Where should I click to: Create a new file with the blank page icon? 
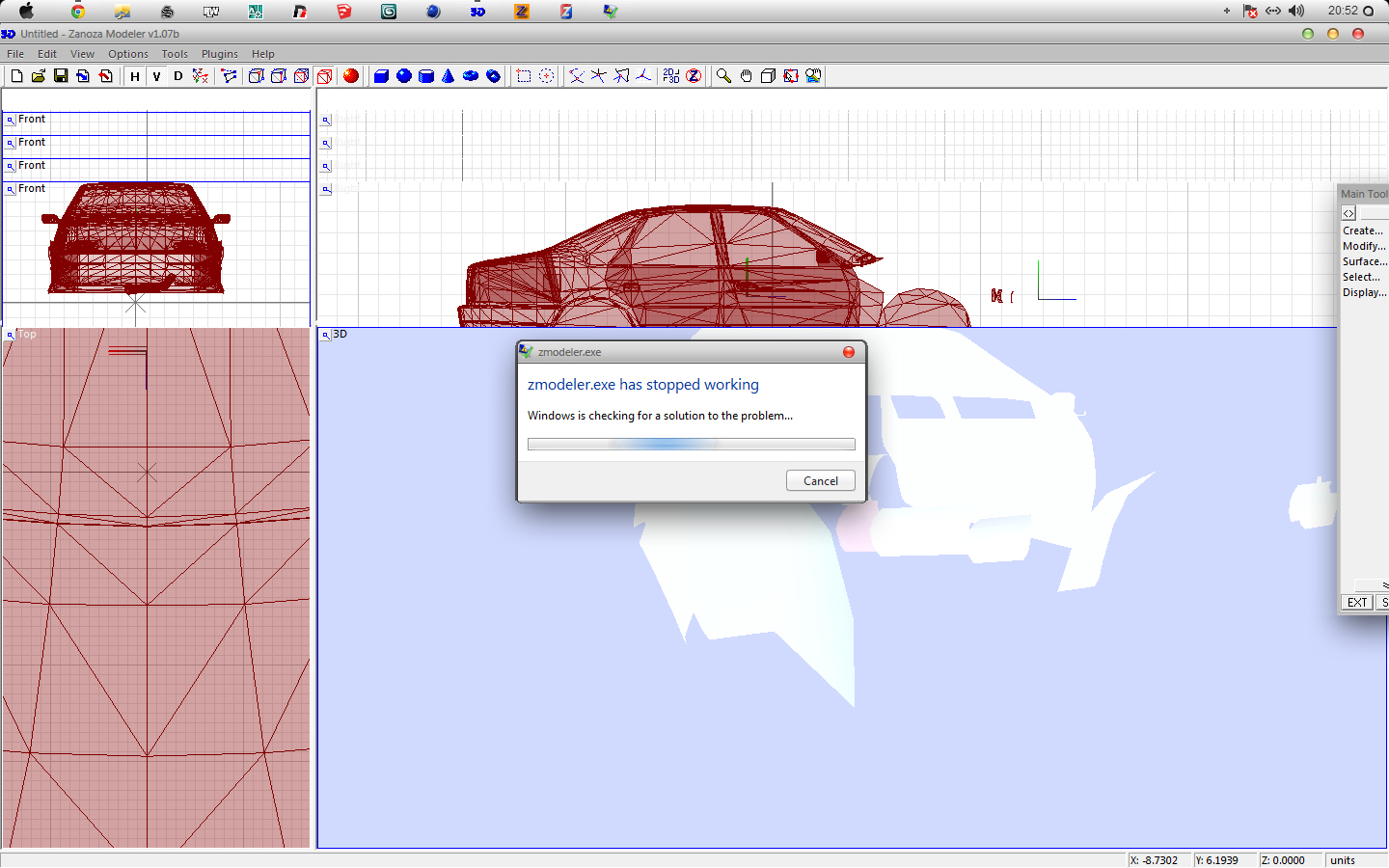click(16, 76)
